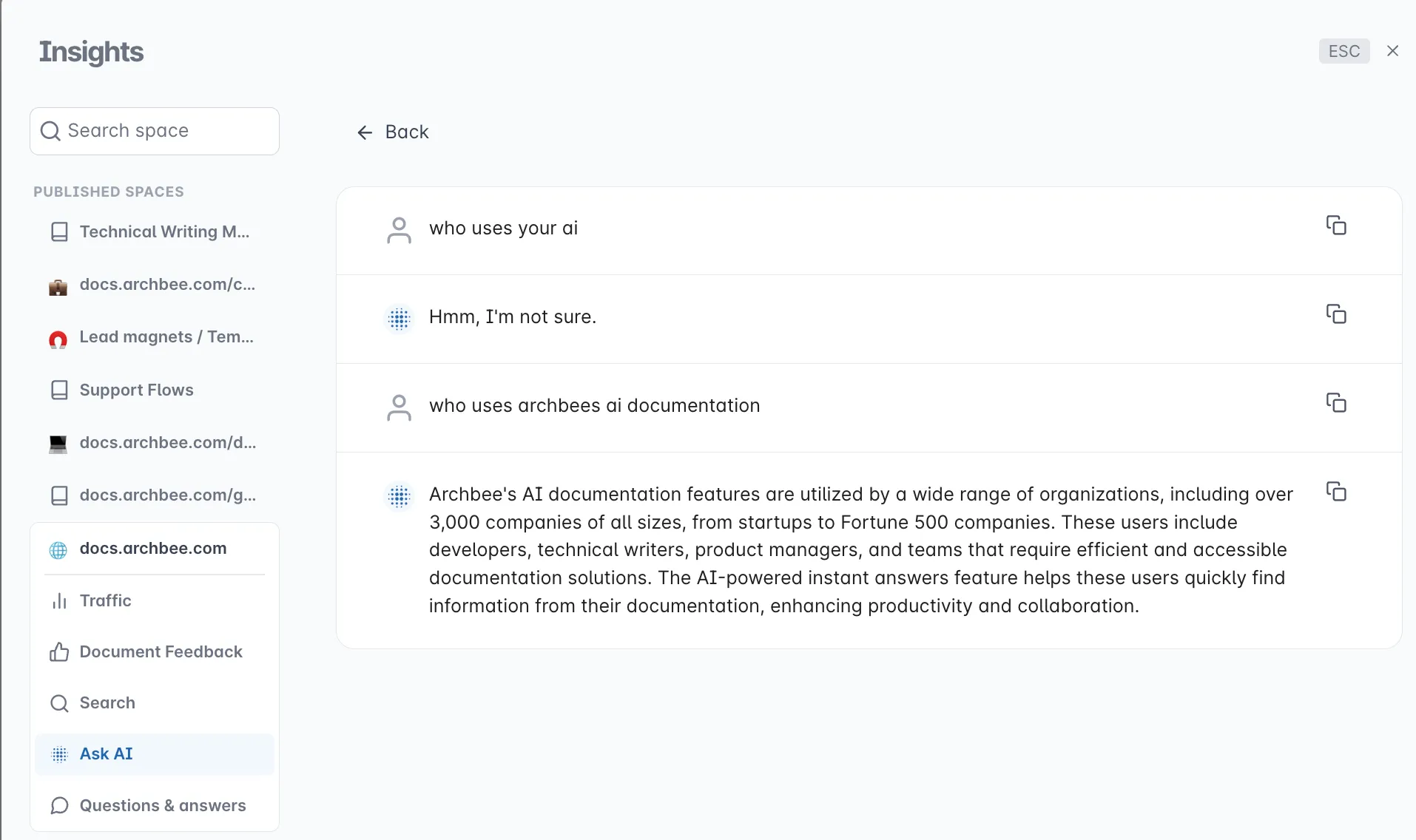1416x840 pixels.
Task: Click the globe icon for docs.archbee.com
Action: [58, 550]
